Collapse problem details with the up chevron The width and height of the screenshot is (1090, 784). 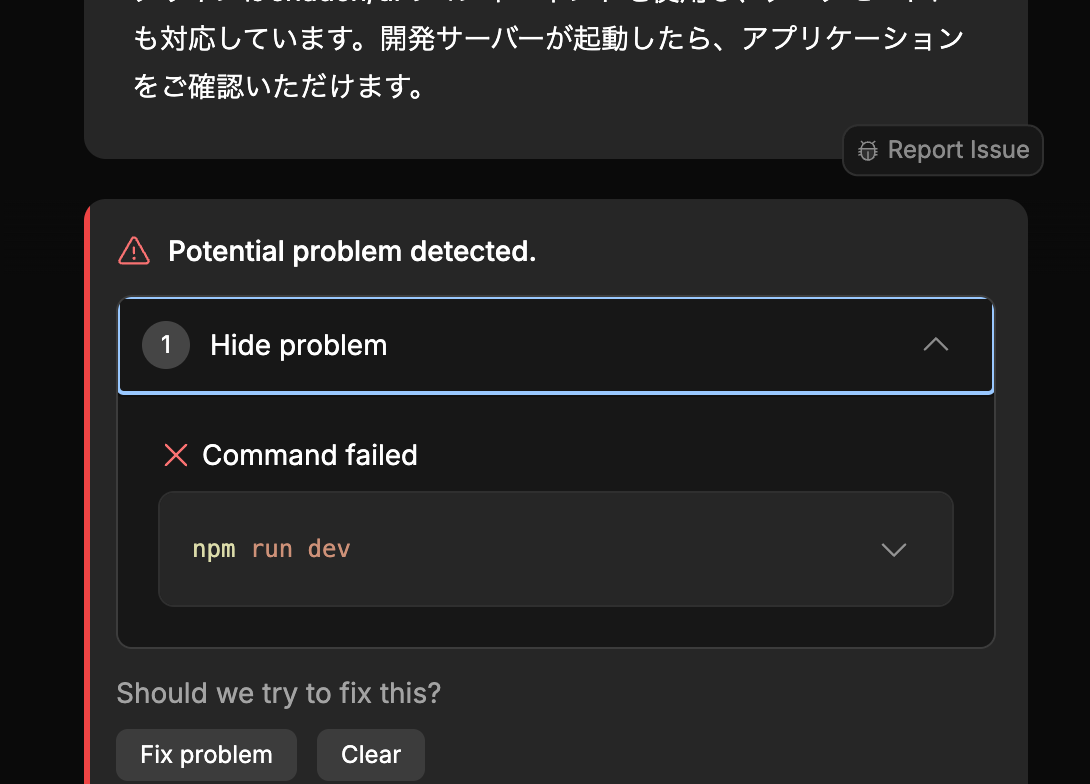[935, 345]
